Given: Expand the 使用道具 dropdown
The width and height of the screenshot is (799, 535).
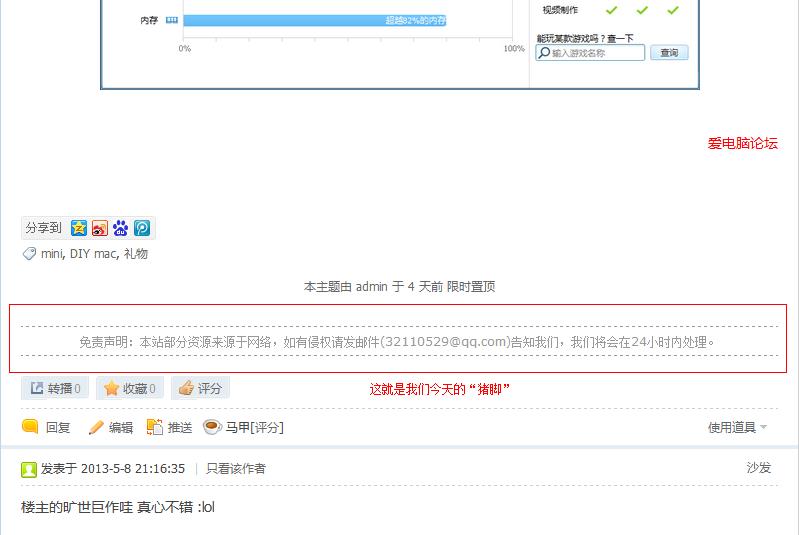Looking at the screenshot, I should (737, 427).
